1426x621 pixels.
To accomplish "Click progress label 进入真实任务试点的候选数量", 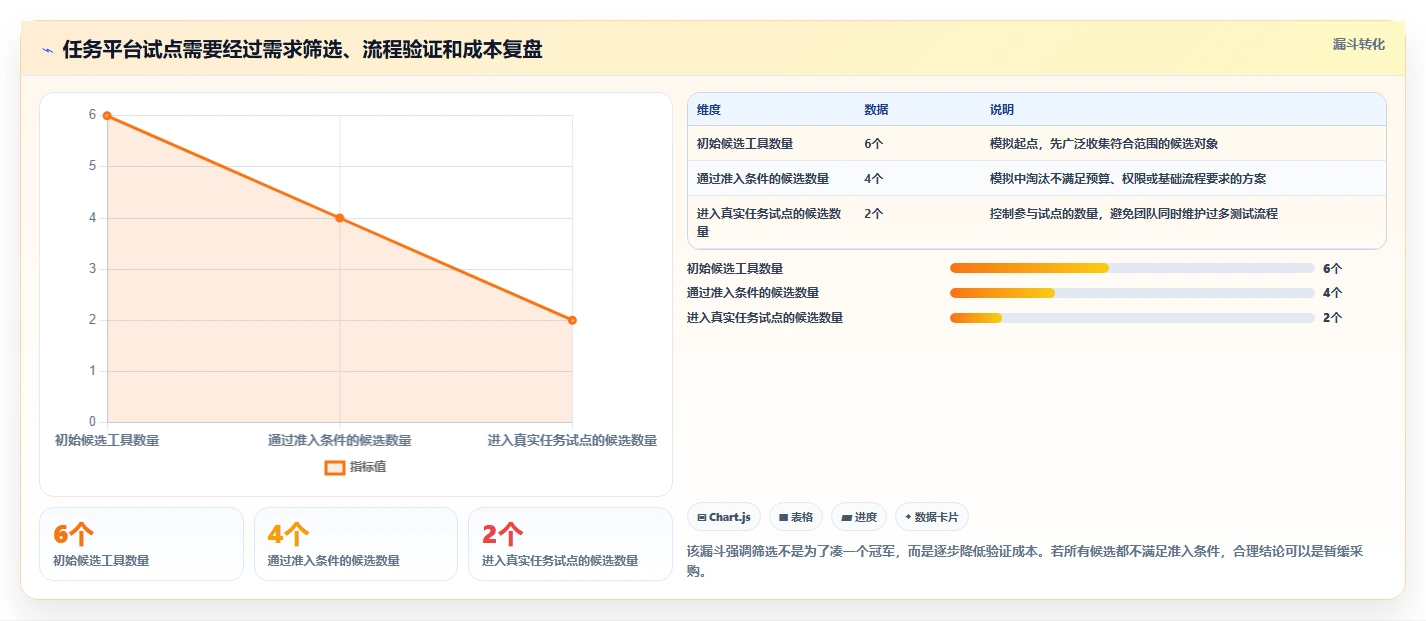I will [x=765, y=318].
